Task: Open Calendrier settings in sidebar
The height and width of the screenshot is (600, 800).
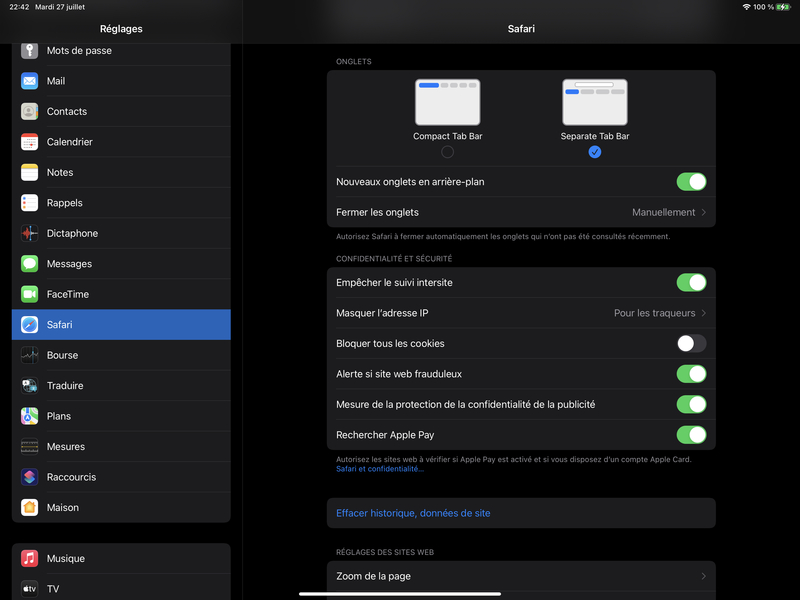Action: (121, 142)
